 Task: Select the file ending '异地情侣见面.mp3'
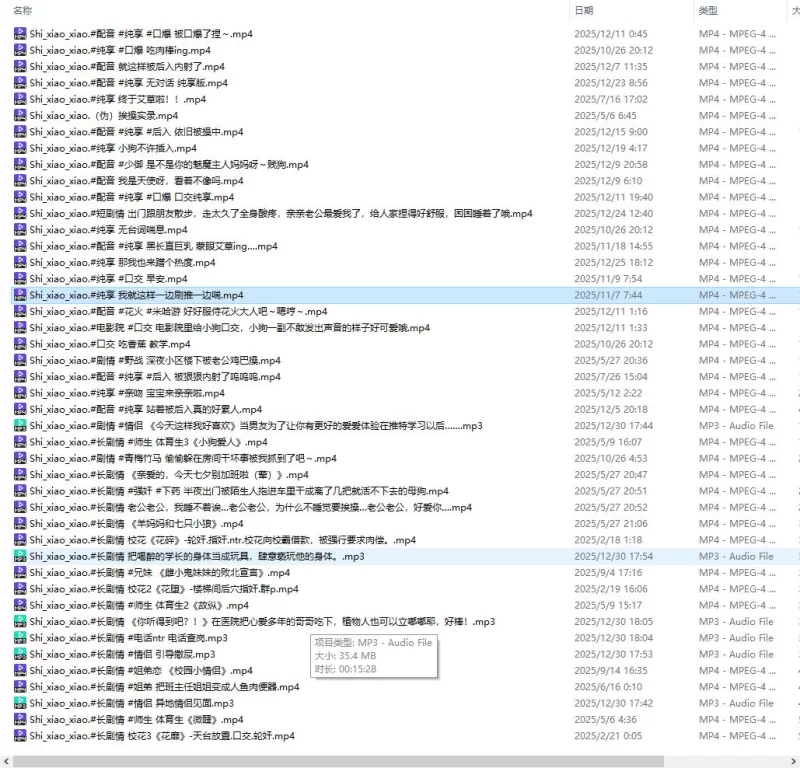132,703
